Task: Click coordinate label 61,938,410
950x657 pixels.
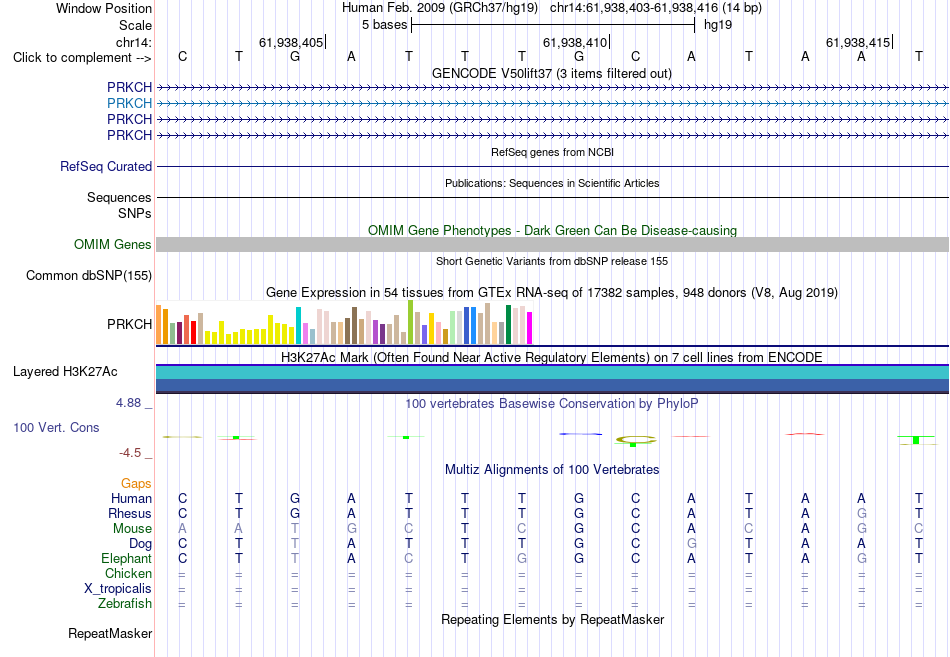Action: 574,42
